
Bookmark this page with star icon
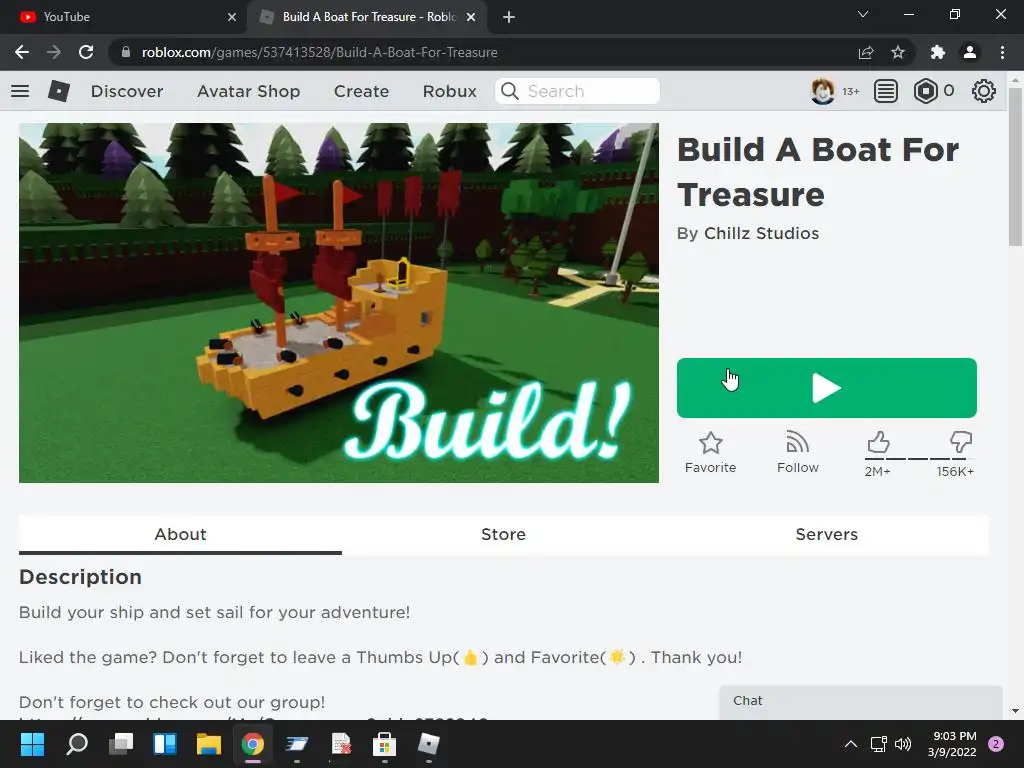pos(898,52)
